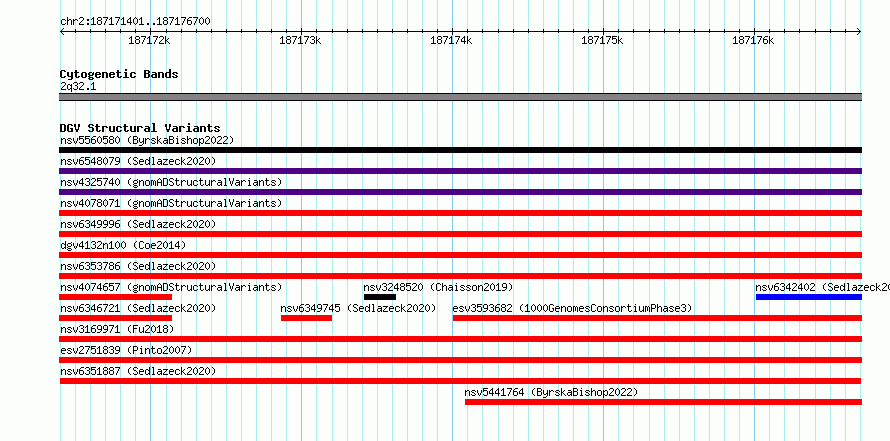
Task: Select the red esv3593682 variant bar
Action: coord(657,318)
